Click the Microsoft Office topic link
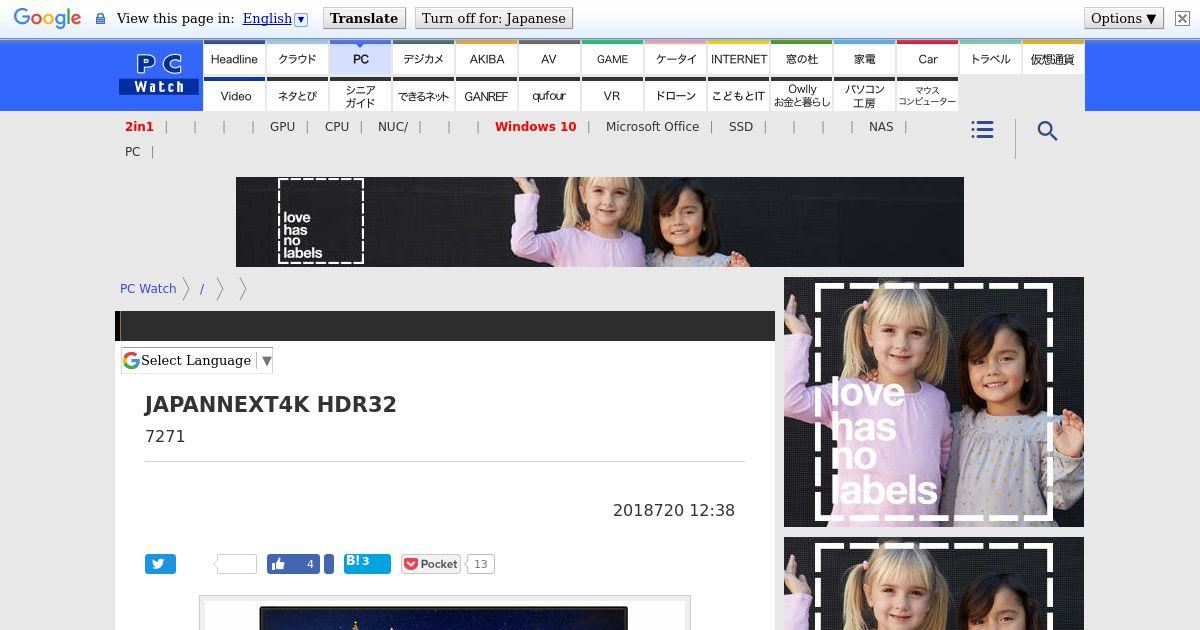Image resolution: width=1200 pixels, height=630 pixels. [x=652, y=126]
